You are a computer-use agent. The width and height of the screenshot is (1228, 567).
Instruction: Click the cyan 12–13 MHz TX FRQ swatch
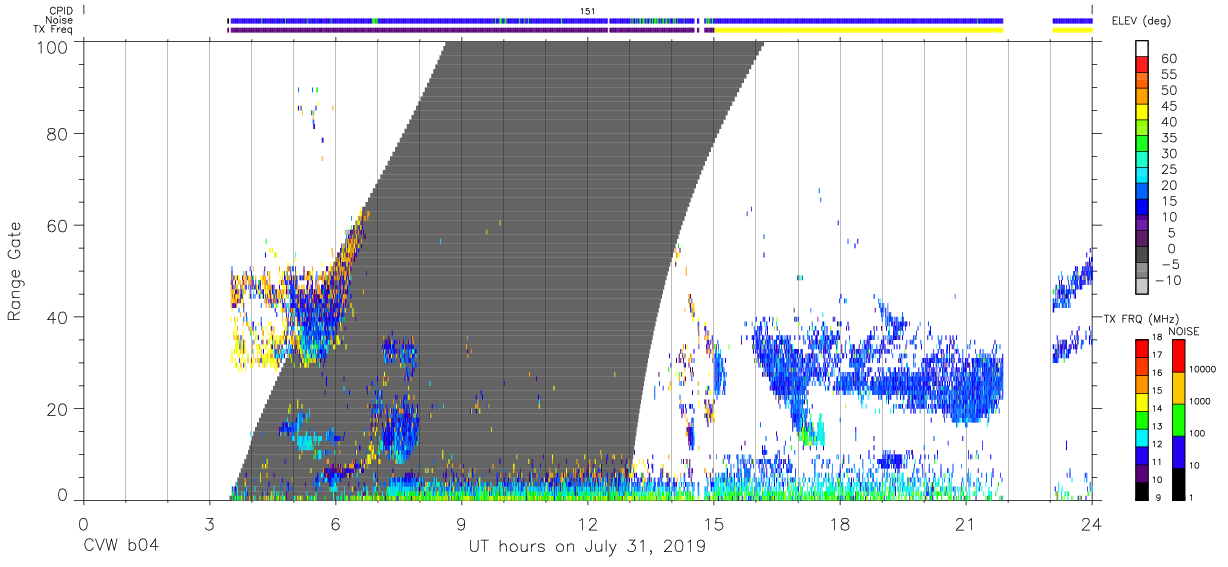coord(1141,437)
